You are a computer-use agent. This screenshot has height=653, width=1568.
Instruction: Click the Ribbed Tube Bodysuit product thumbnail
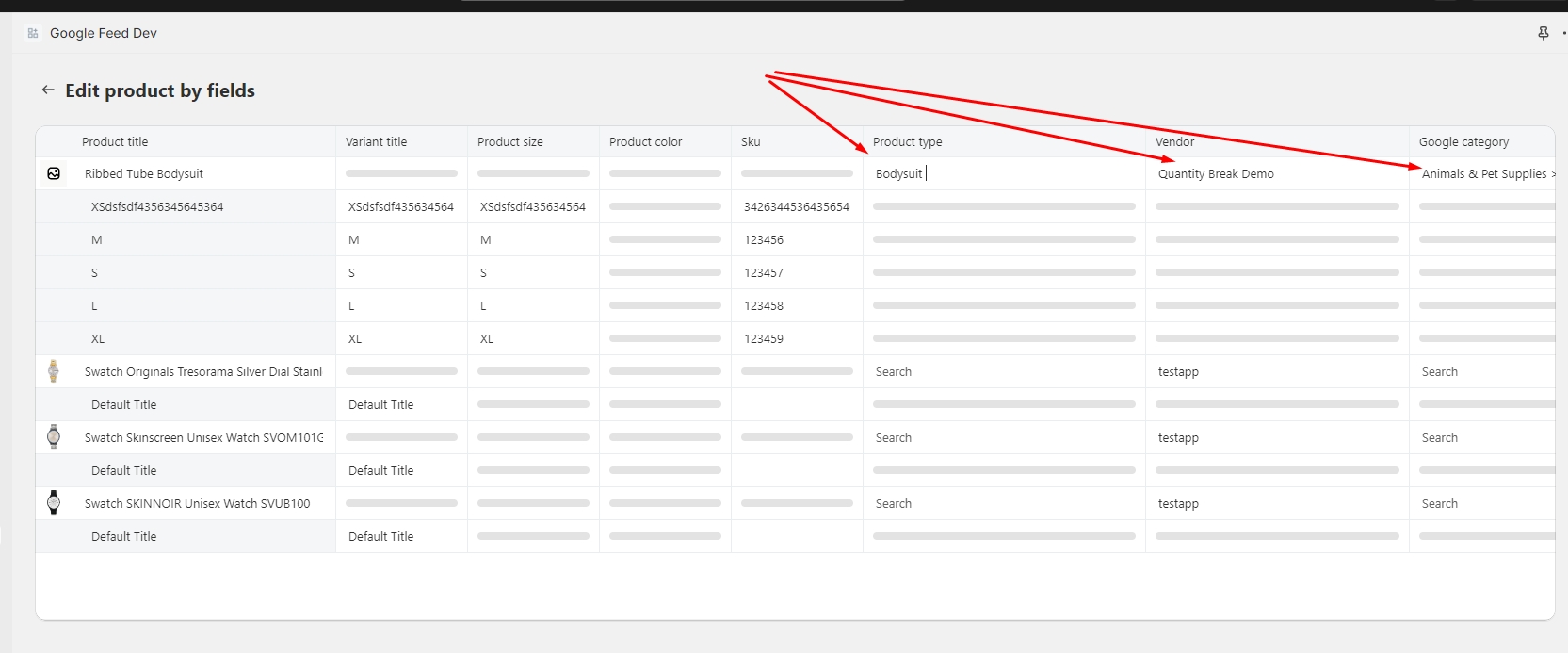54,173
